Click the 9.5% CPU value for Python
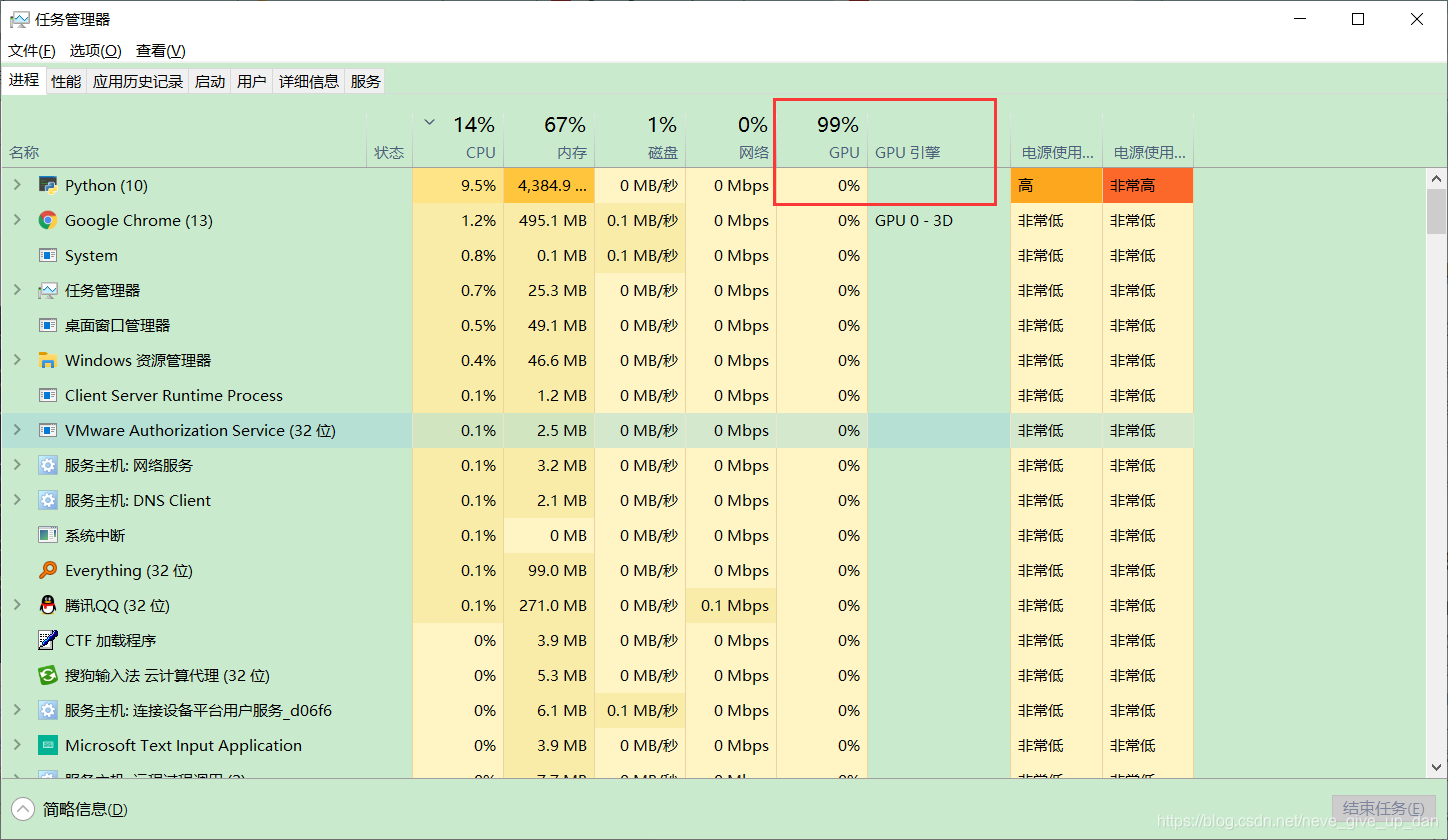 458,185
